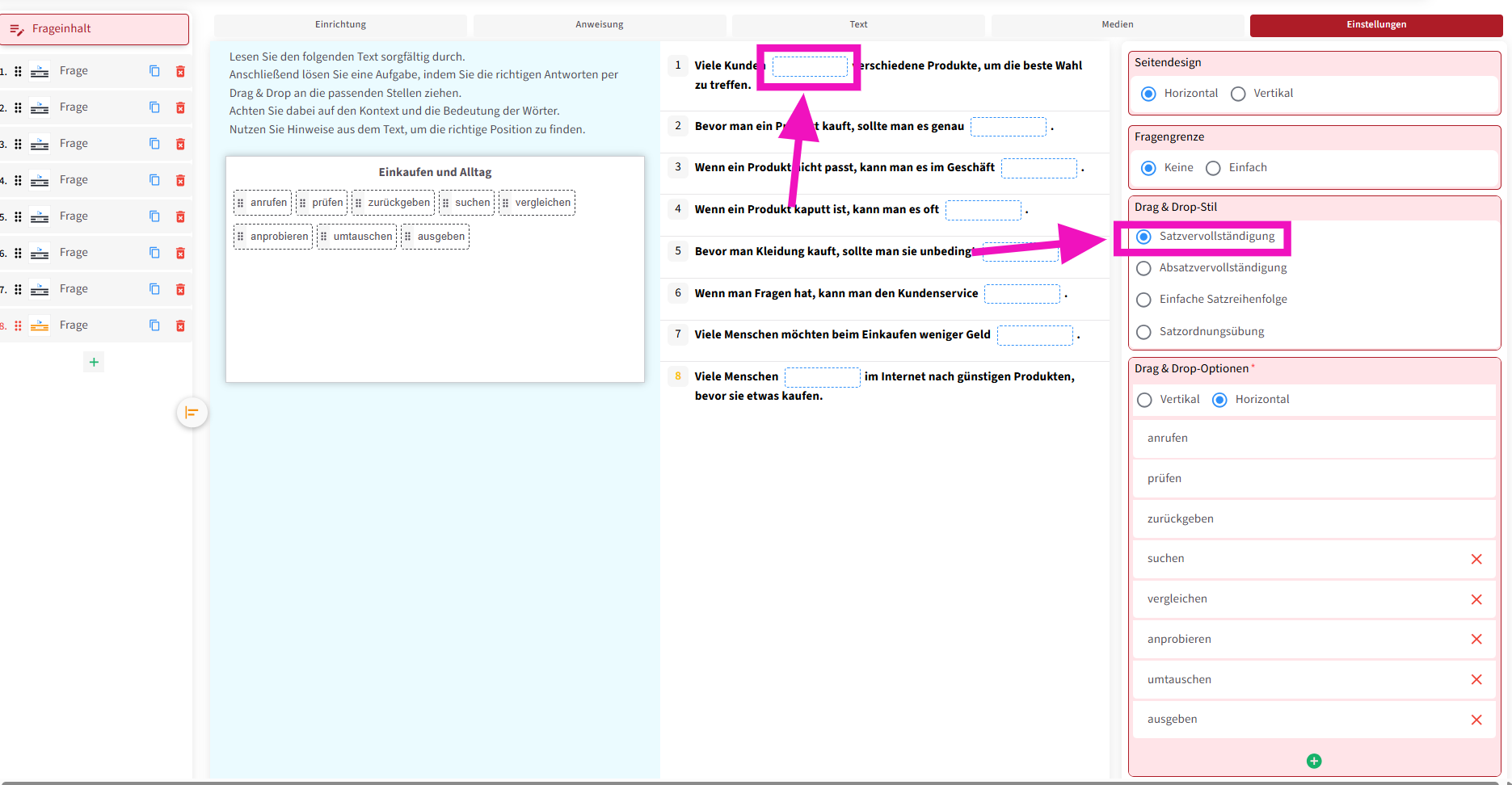The image size is (1512, 785).
Task: Select Absatzvervollständigung drag & drop style
Action: [x=1143, y=268]
